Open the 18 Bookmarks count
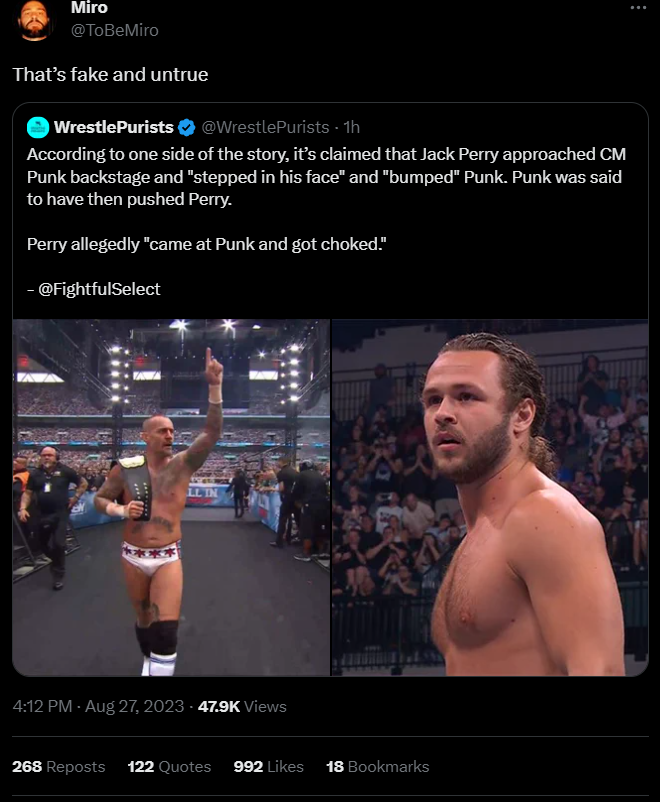The width and height of the screenshot is (660, 802). pos(378,766)
